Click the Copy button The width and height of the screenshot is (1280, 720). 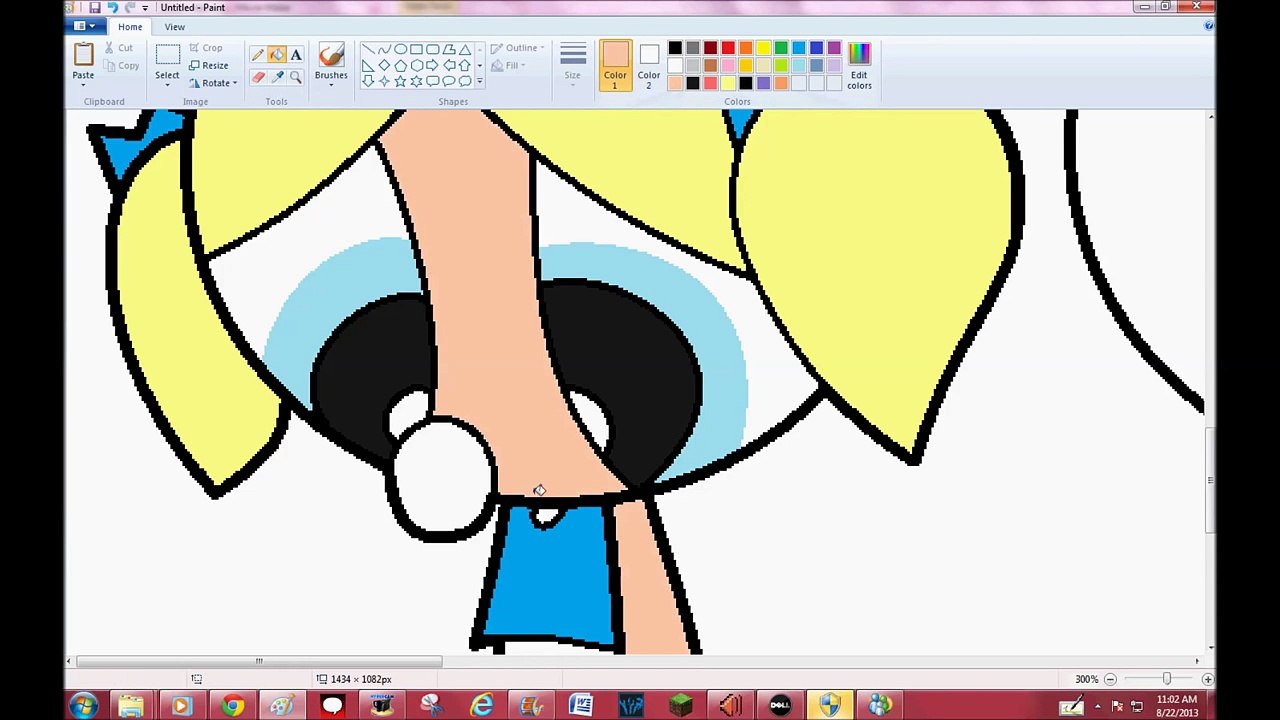pos(121,66)
